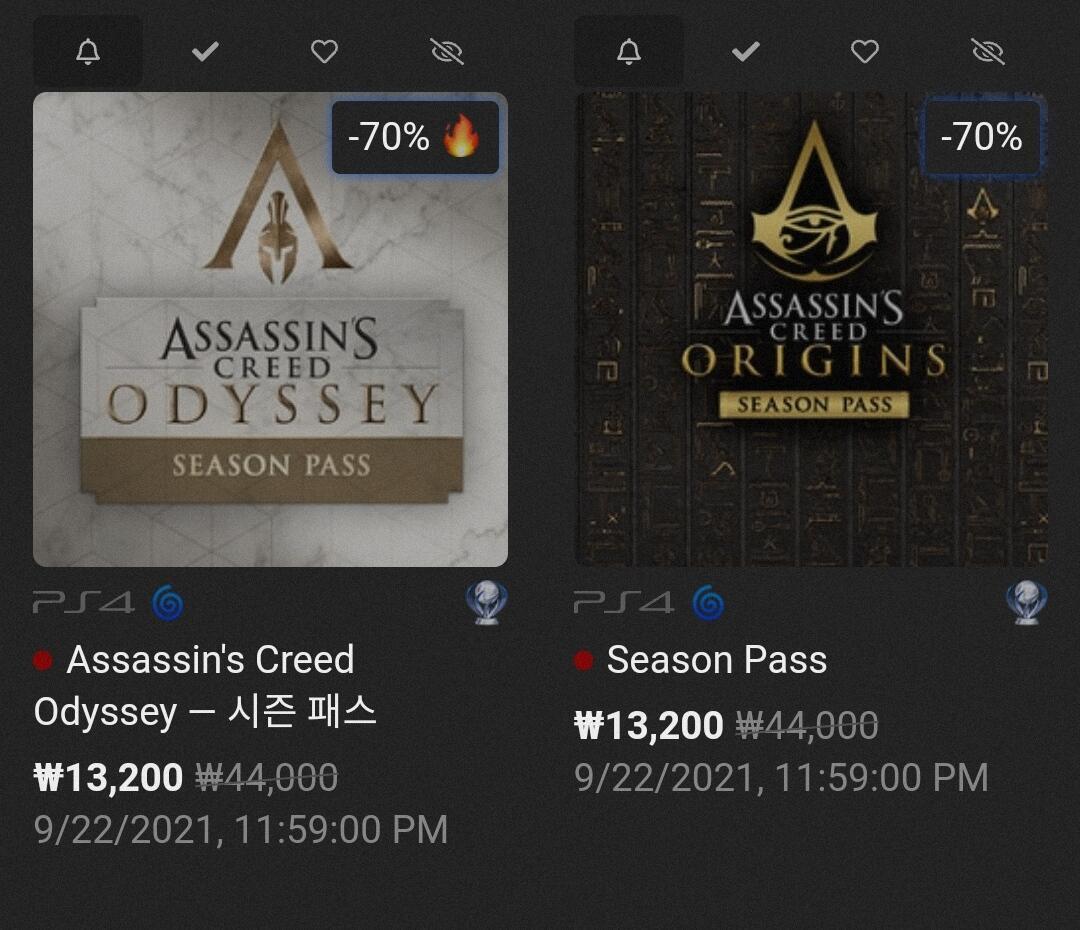This screenshot has width=1080, height=930.
Task: Open the Assassin's Creed Odyssey cover image
Action: pyautogui.click(x=271, y=329)
